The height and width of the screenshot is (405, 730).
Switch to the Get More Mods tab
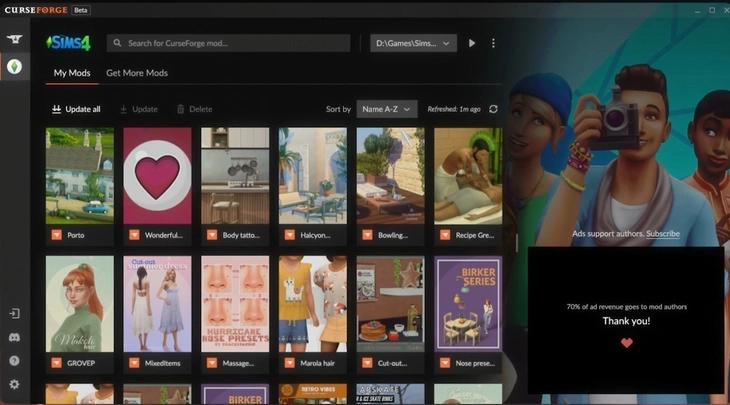click(x=137, y=73)
